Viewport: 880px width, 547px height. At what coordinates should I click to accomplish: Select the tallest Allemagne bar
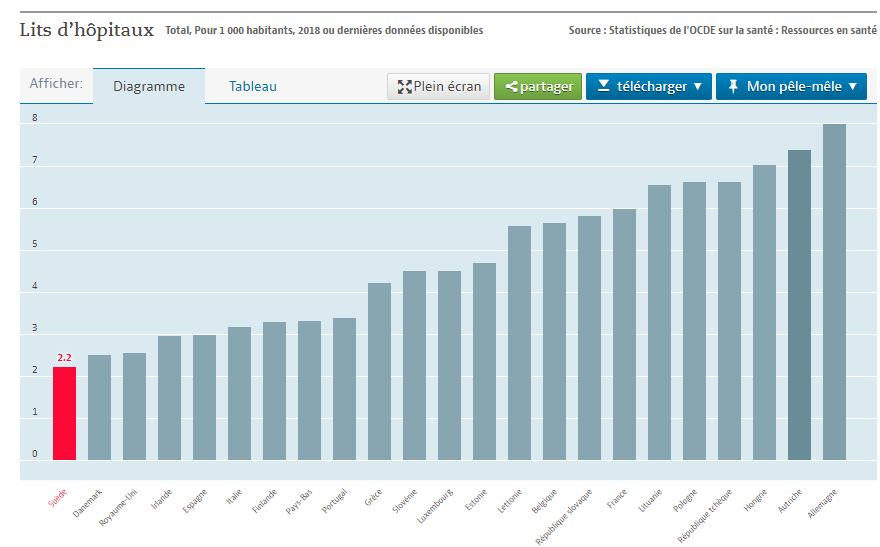pyautogui.click(x=834, y=292)
